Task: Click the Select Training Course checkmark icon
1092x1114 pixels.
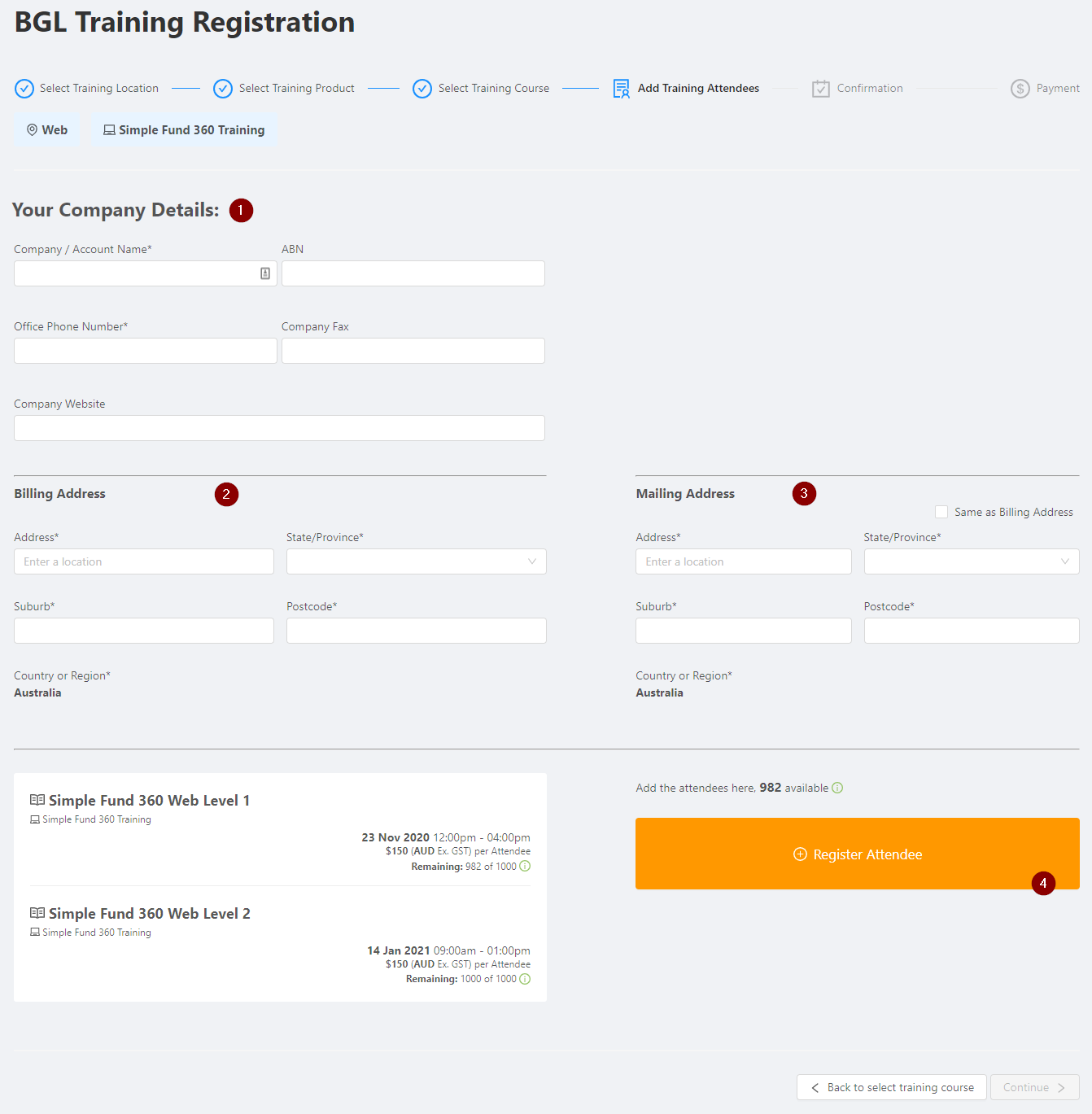Action: [x=422, y=89]
